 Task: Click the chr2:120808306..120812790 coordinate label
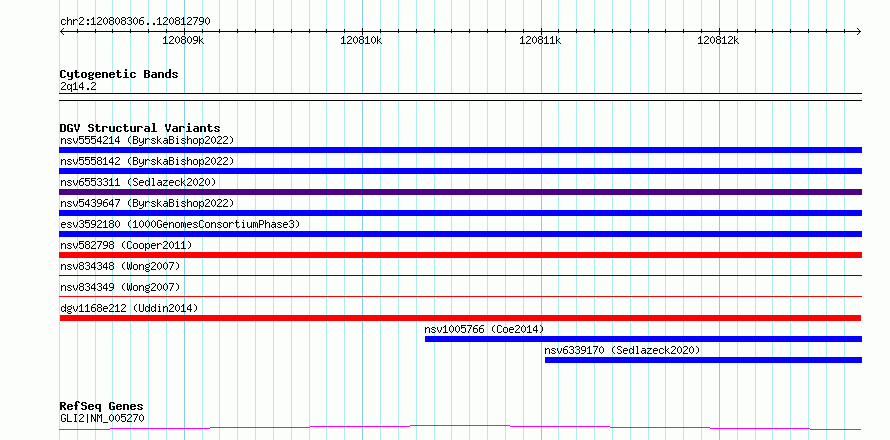[135, 22]
